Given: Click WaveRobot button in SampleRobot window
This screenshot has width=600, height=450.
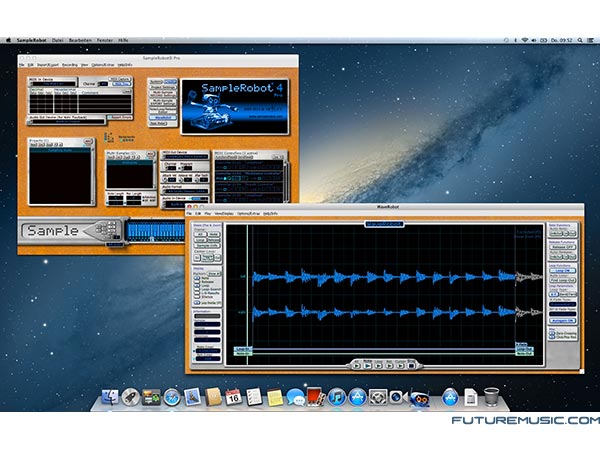Looking at the screenshot, I should [163, 117].
